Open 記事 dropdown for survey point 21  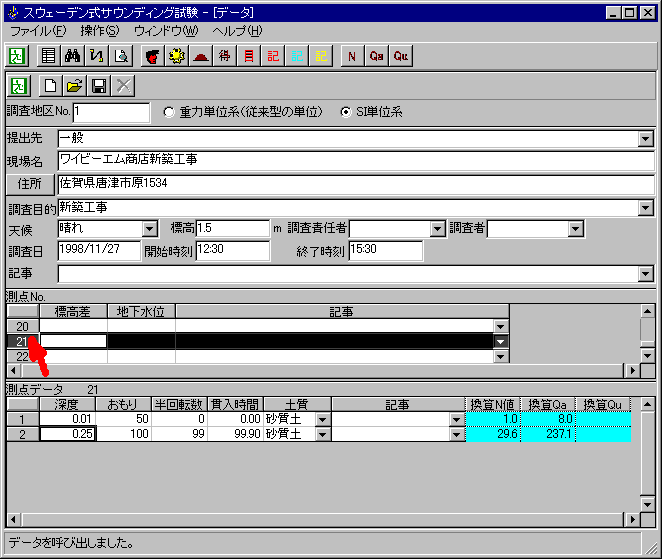(501, 342)
